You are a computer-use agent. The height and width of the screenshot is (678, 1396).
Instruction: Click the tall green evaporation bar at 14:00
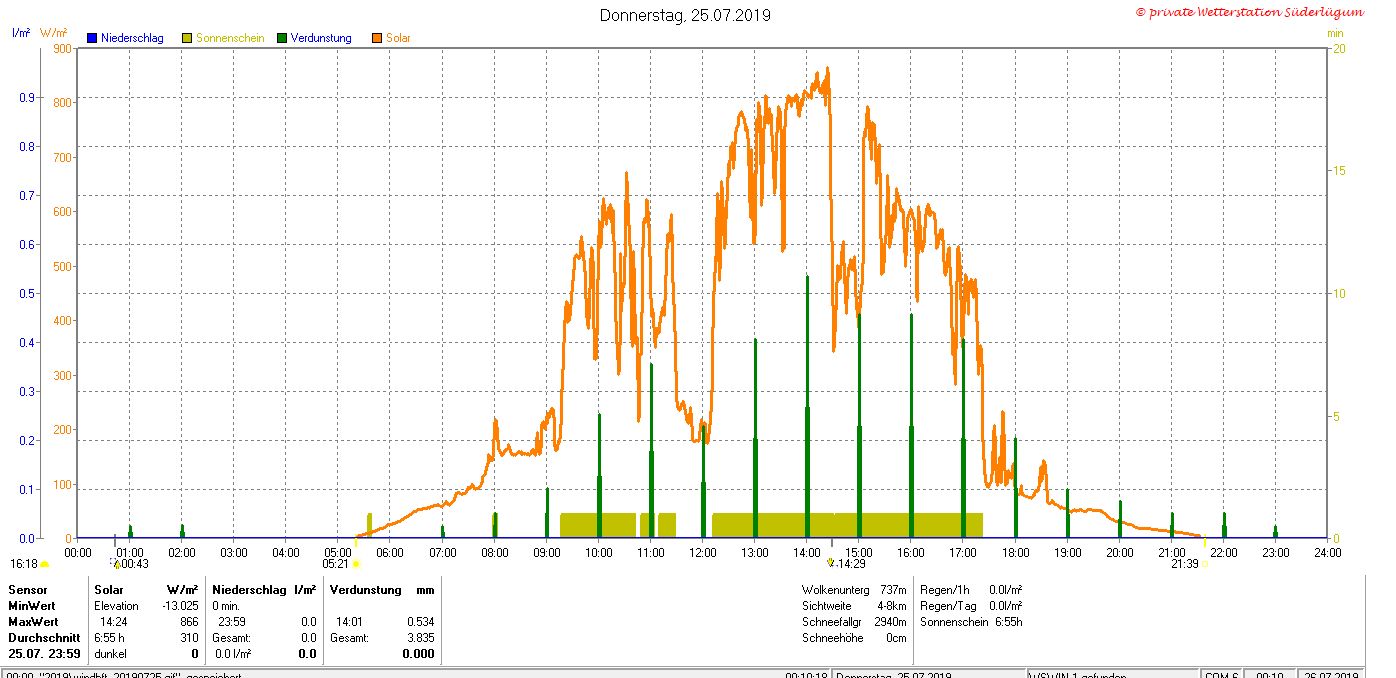[x=807, y=407]
